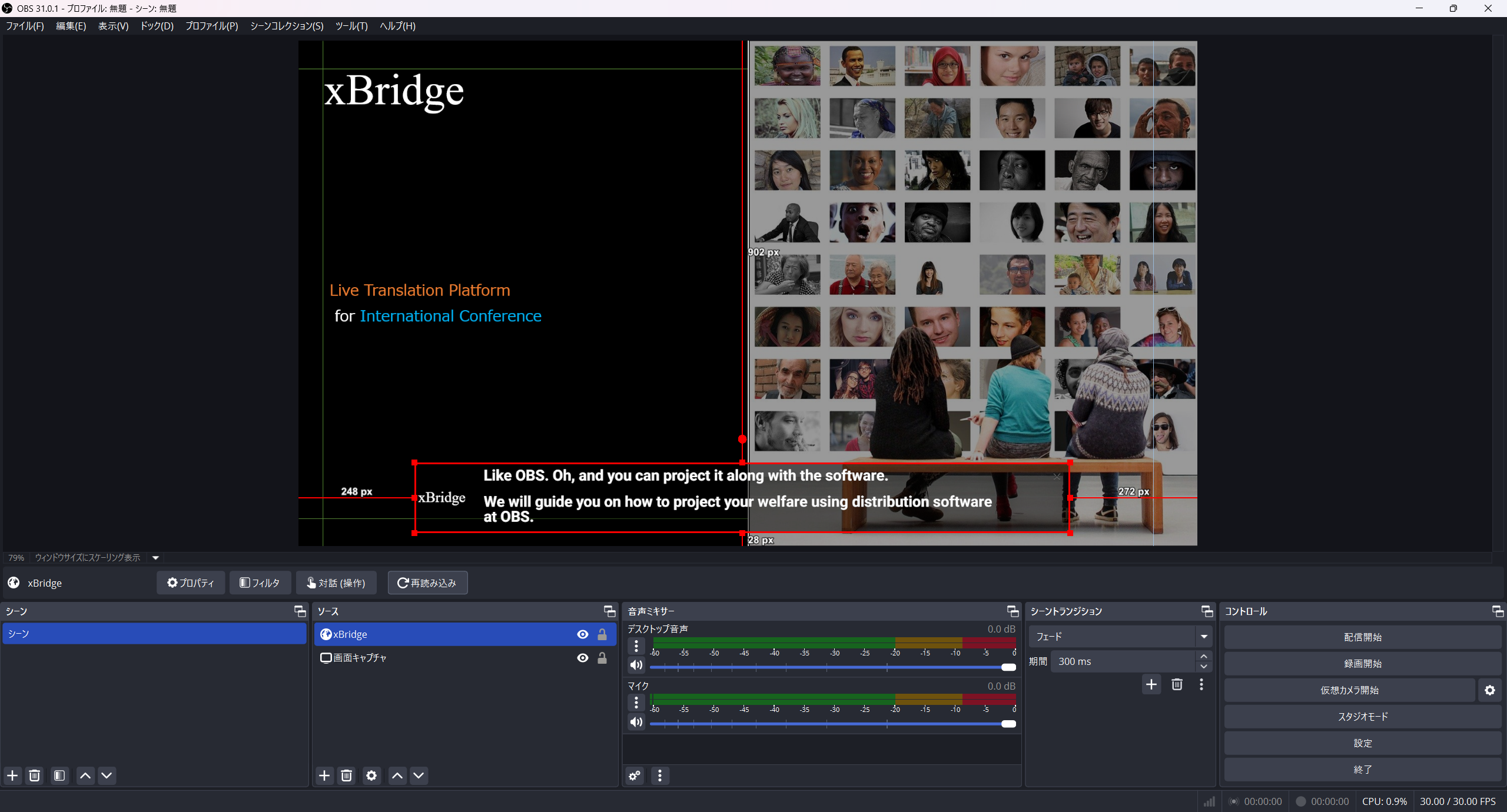The image size is (1507, 812).
Task: Add a new scene transition
Action: [x=1151, y=684]
